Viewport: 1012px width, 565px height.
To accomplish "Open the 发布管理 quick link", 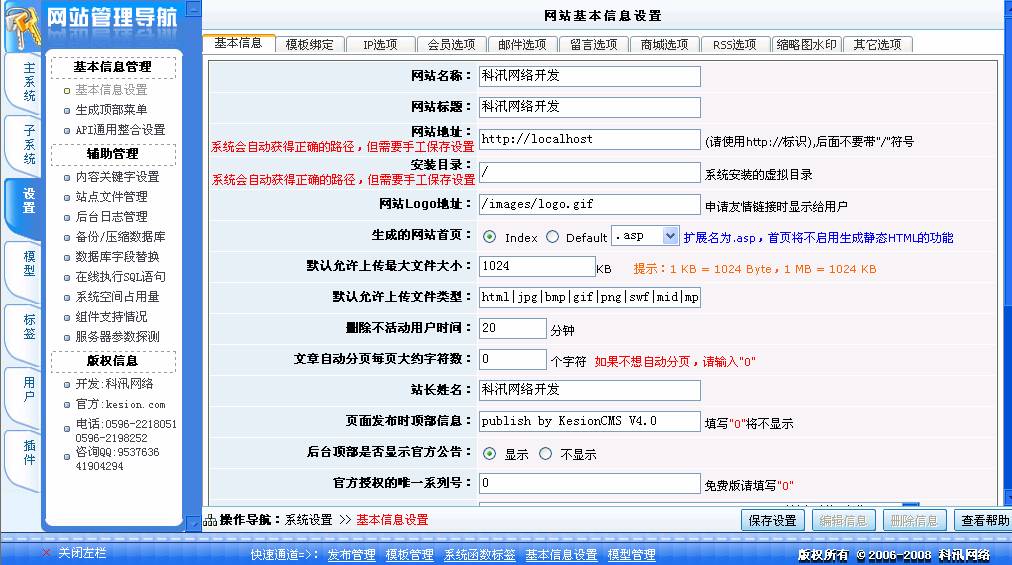I will pos(351,555).
